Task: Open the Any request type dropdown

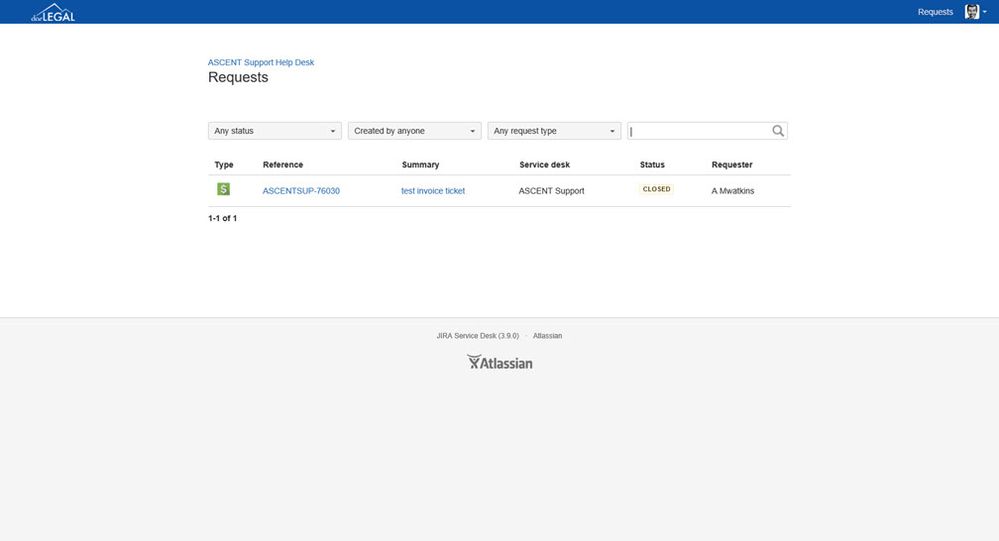Action: point(554,131)
